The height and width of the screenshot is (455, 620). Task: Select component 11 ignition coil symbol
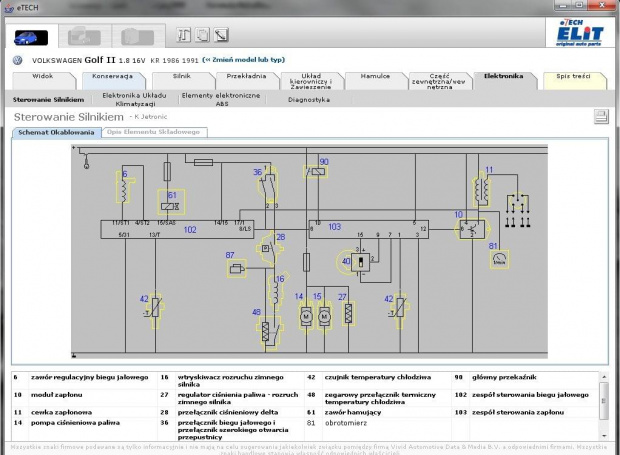point(482,189)
